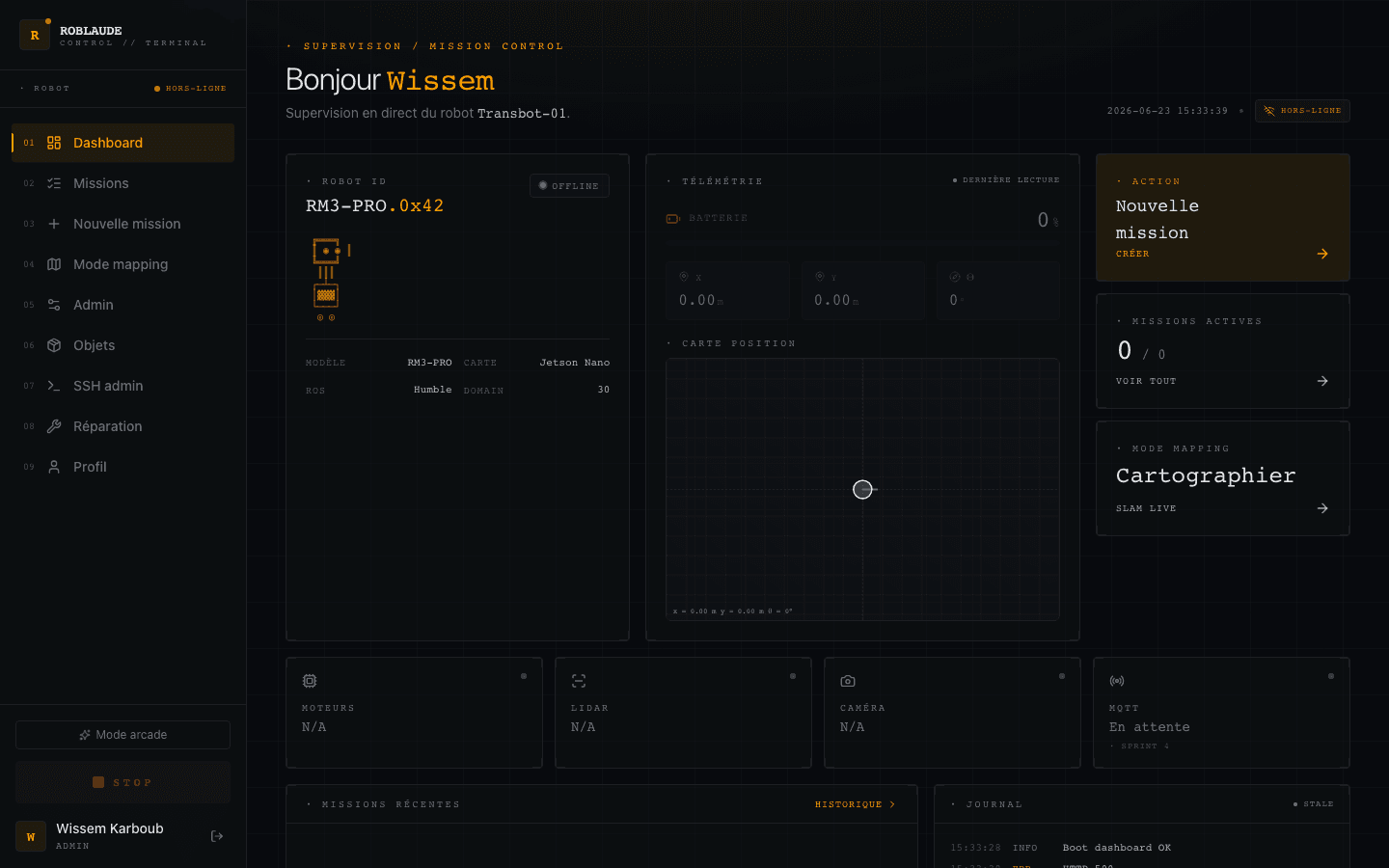Open Mode mapping in sidebar
The height and width of the screenshot is (868, 1389).
123,264
